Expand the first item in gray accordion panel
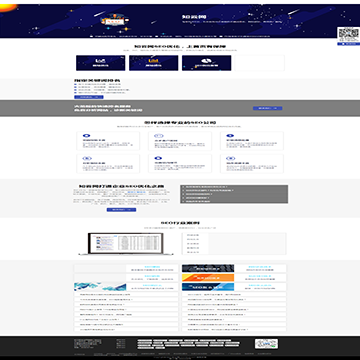 [x=234, y=187]
